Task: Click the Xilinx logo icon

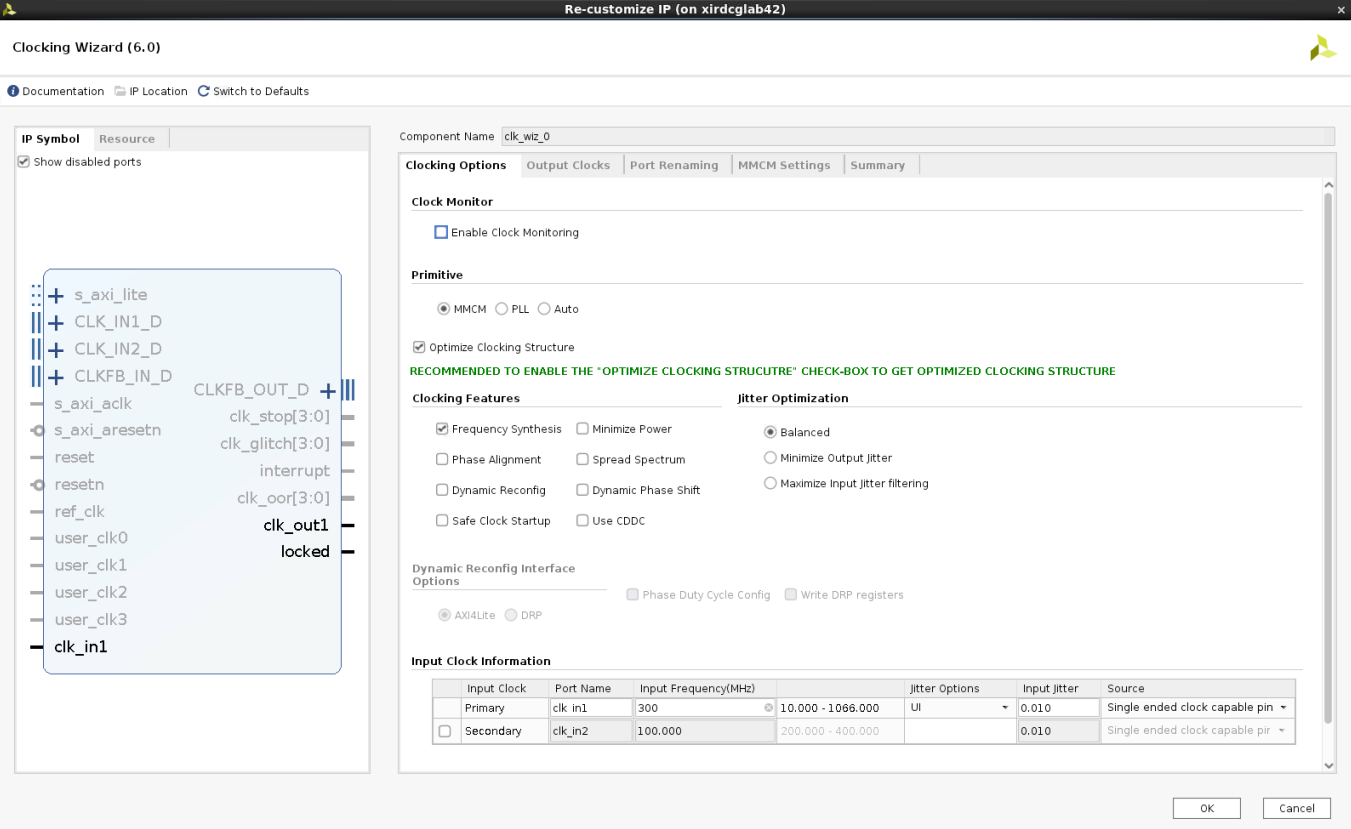Action: point(1323,48)
